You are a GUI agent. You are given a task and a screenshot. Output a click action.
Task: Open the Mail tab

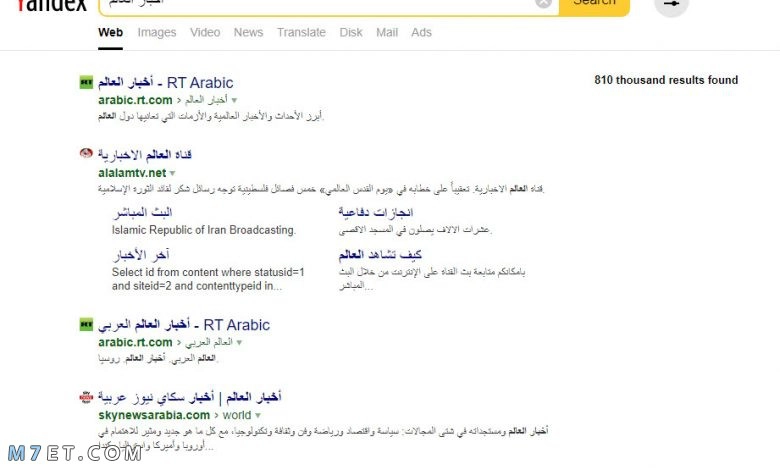point(387,32)
